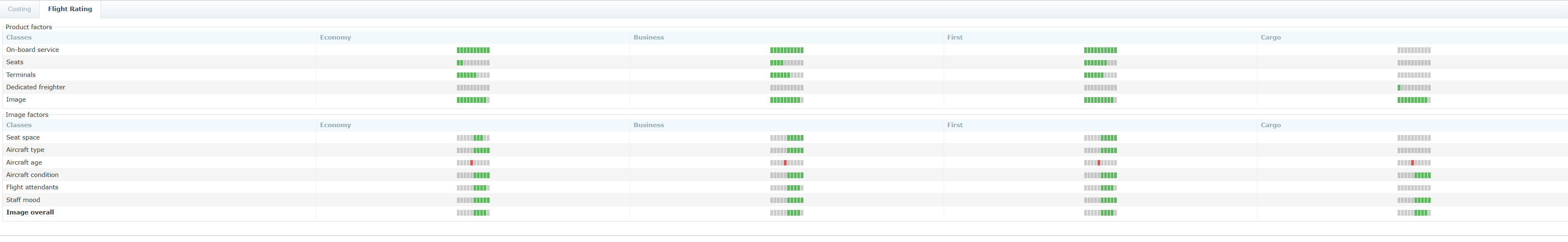
Task: Click the Economy Image overall rating bar
Action: (473, 213)
